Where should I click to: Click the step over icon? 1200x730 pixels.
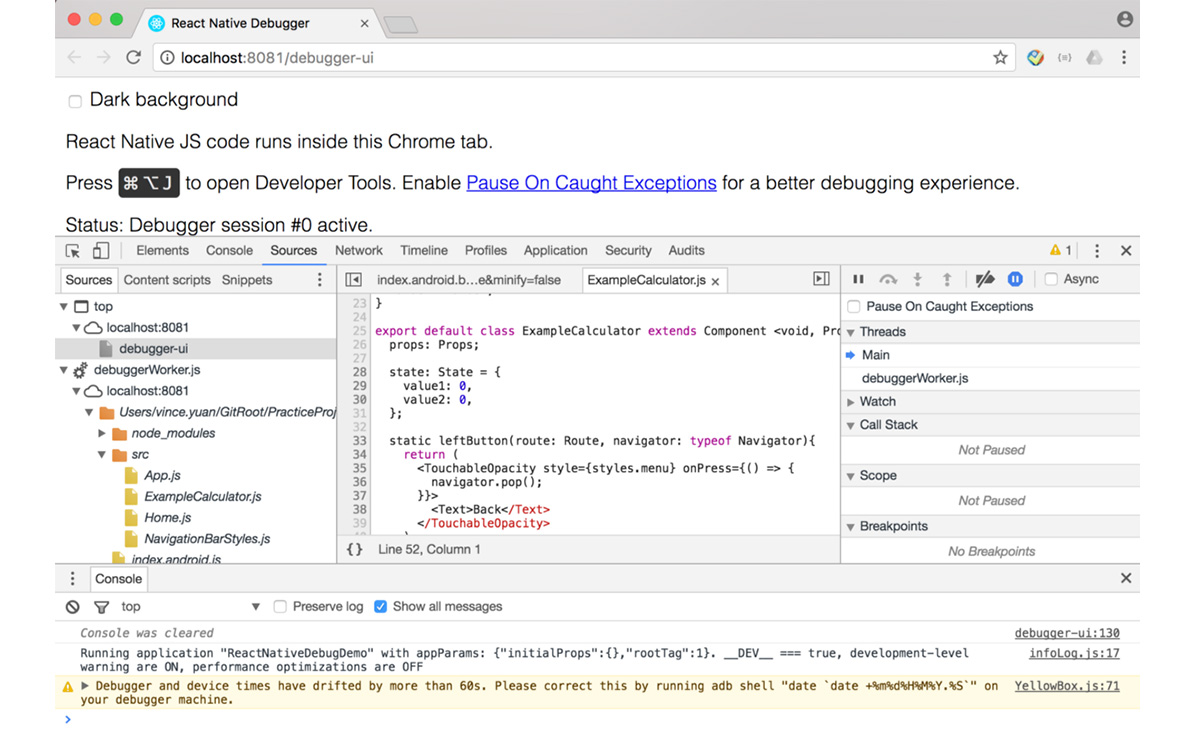coord(888,279)
